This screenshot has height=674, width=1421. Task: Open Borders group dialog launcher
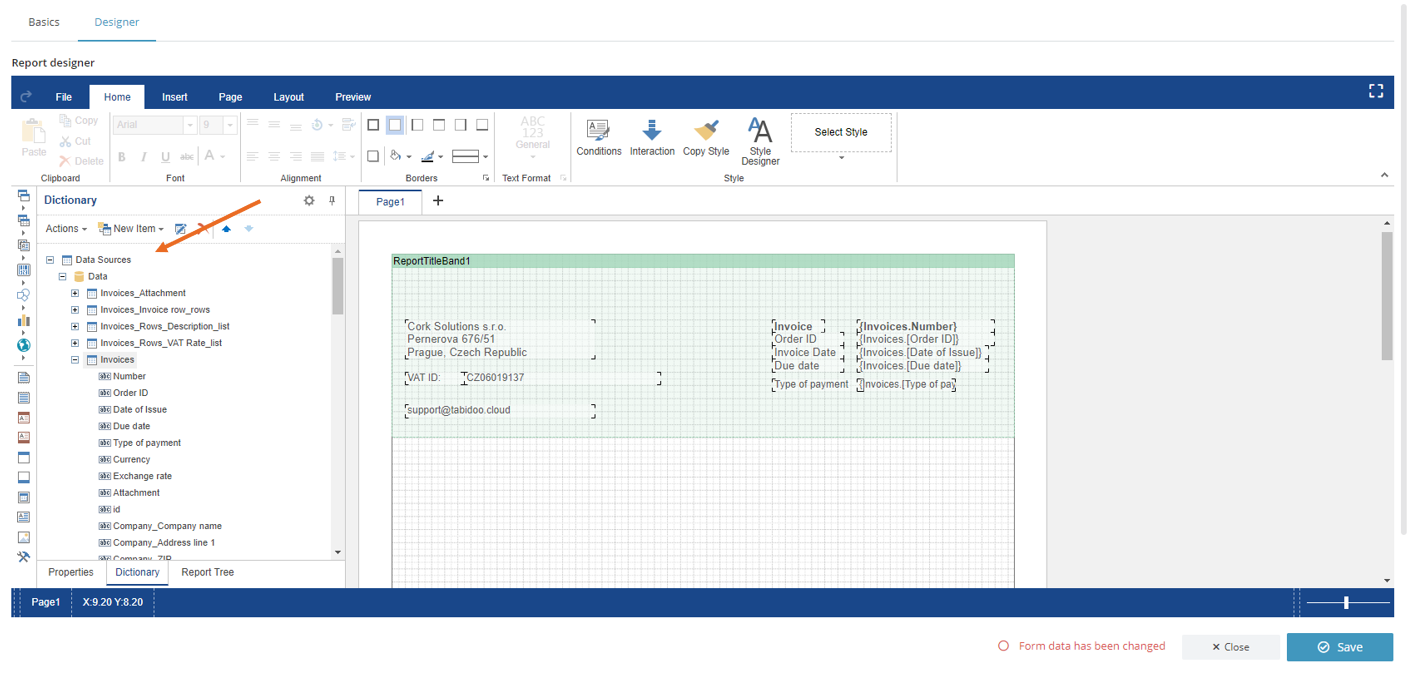pyautogui.click(x=487, y=178)
